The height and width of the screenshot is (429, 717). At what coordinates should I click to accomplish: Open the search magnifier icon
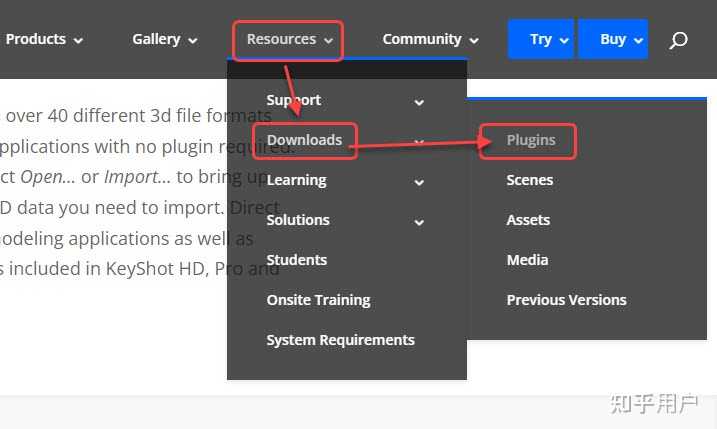click(678, 40)
